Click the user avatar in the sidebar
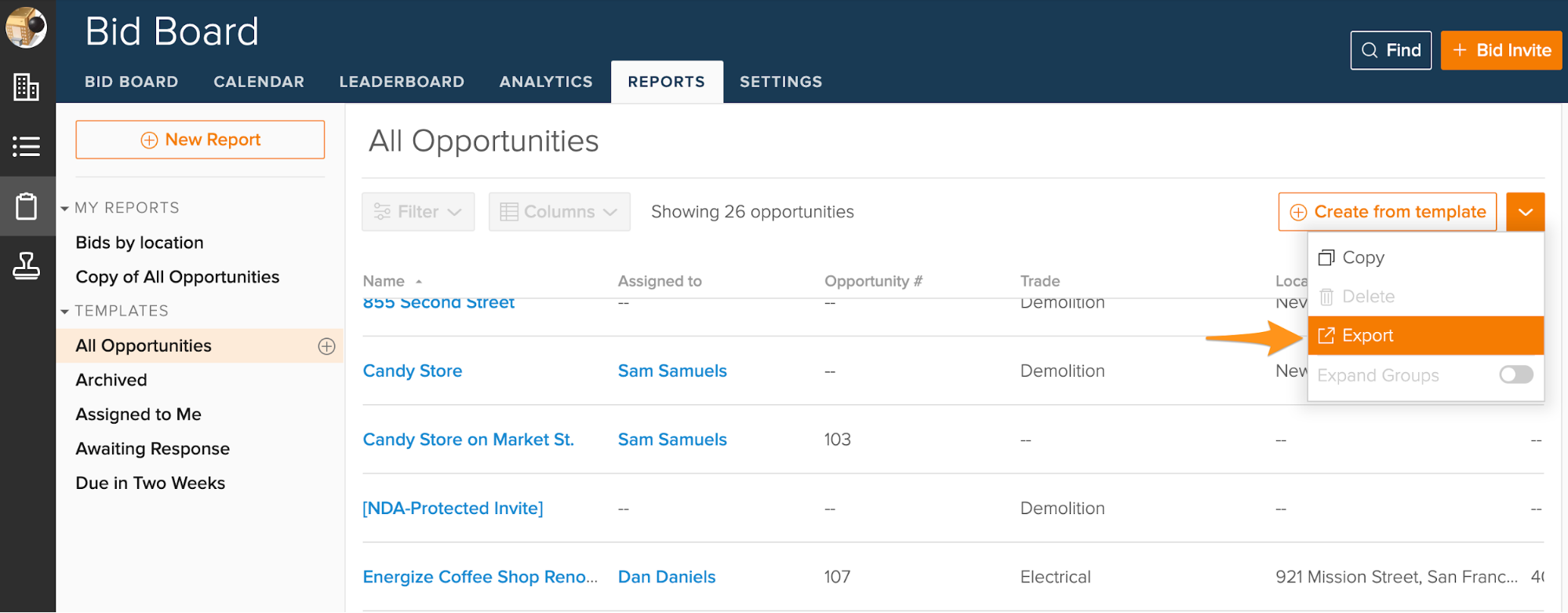This screenshot has width=1568, height=613. pyautogui.click(x=26, y=27)
